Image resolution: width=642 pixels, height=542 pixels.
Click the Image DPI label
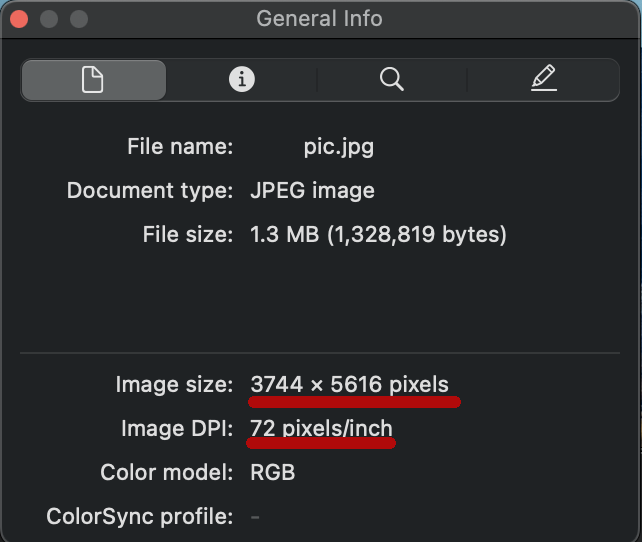coord(177,429)
